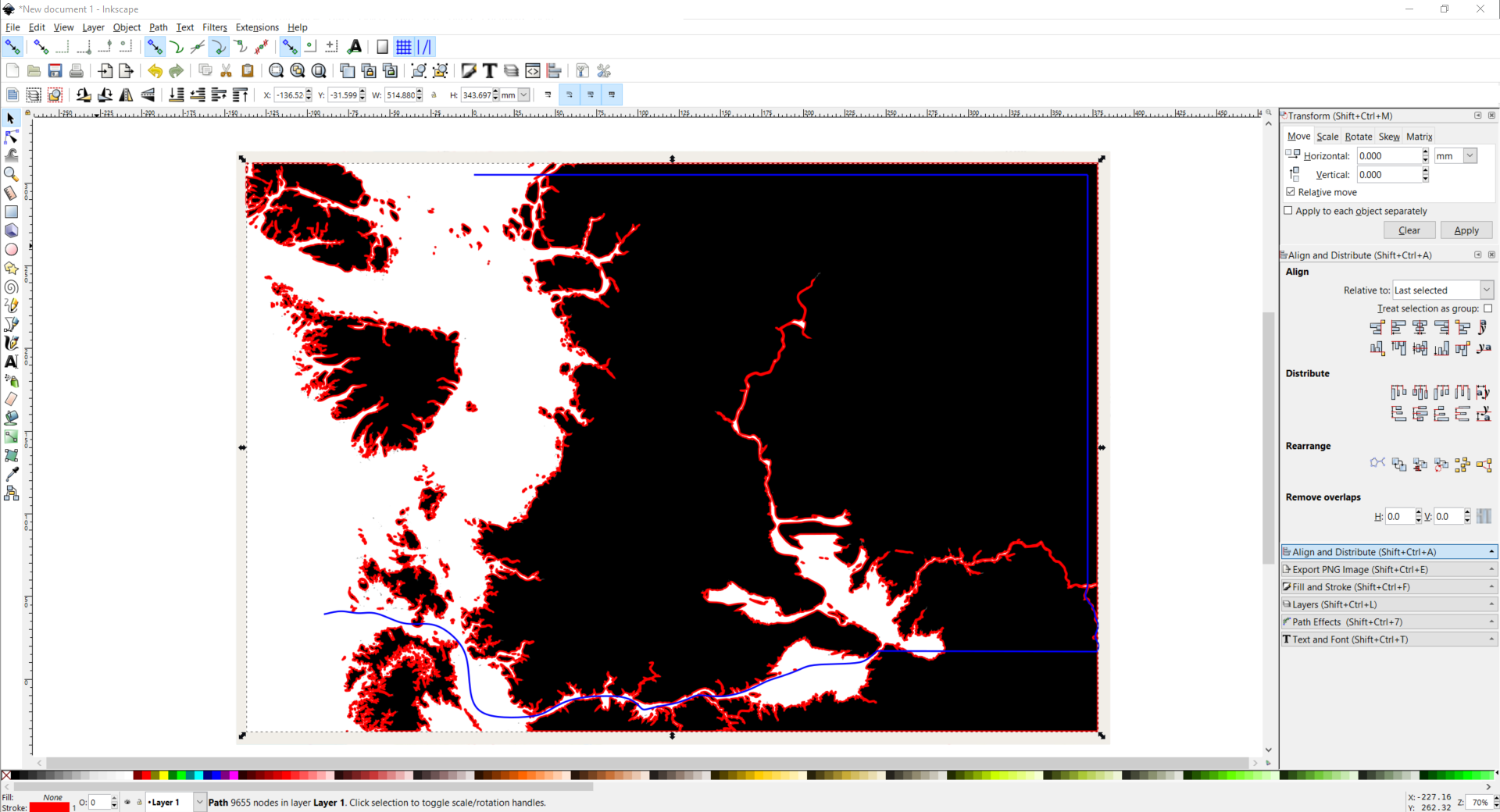Screen dimensions: 1500x812
Task: Switch to the Rotate tab
Action: tap(1359, 137)
